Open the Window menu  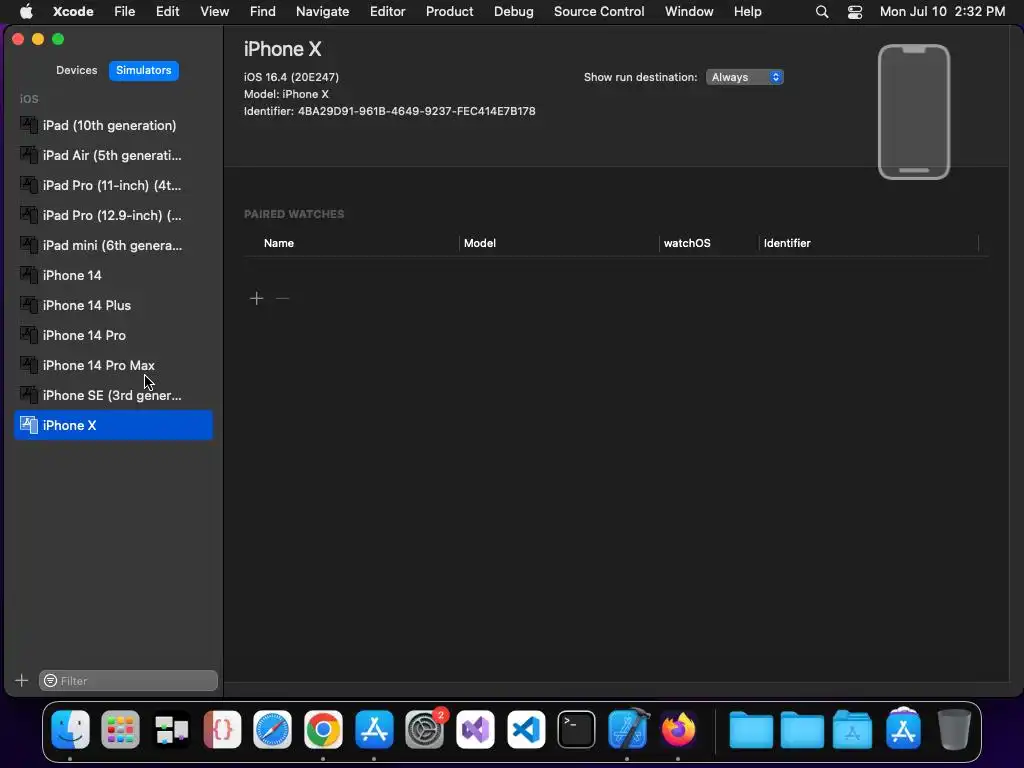689,12
